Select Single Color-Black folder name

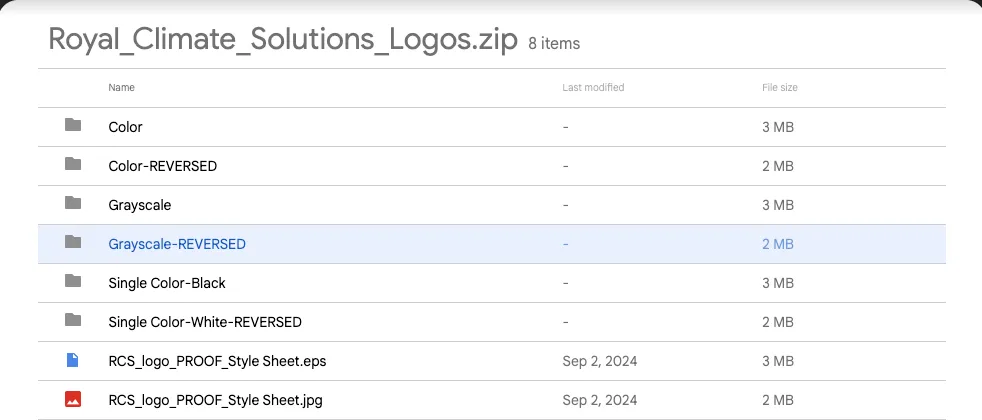(166, 283)
